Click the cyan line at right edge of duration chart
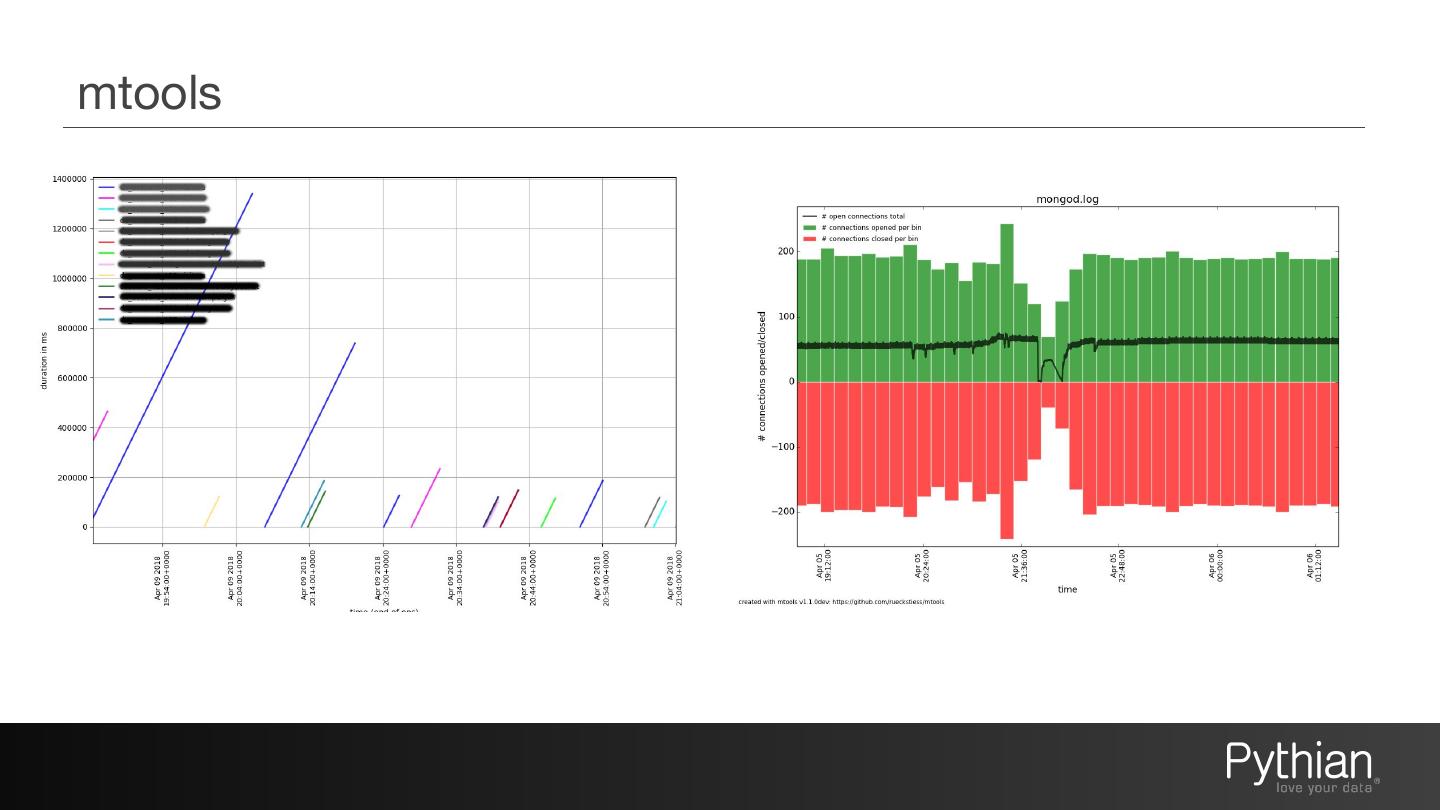1440x810 pixels. tap(660, 514)
